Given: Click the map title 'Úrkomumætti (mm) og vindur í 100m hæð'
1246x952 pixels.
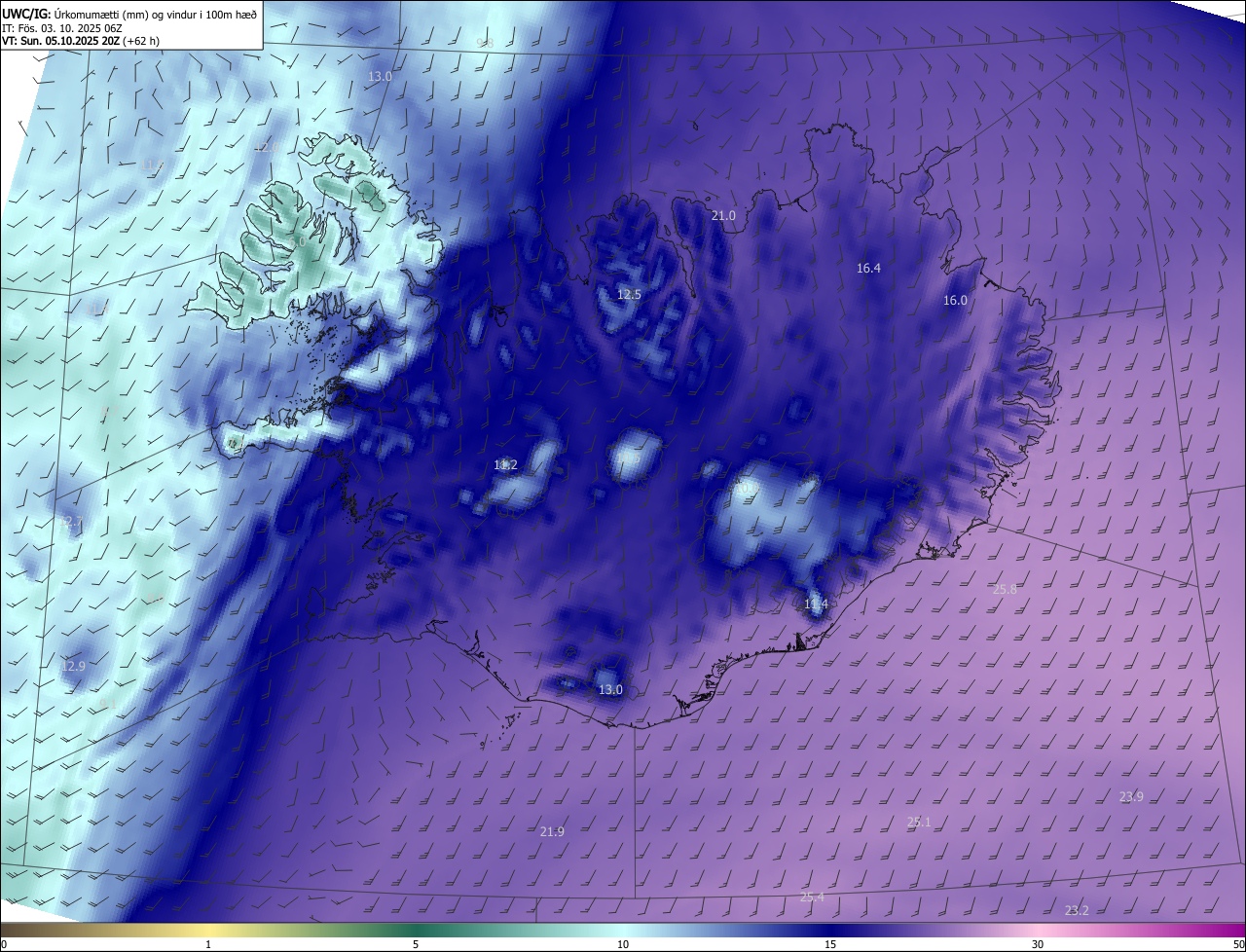Looking at the screenshot, I should (156, 14).
